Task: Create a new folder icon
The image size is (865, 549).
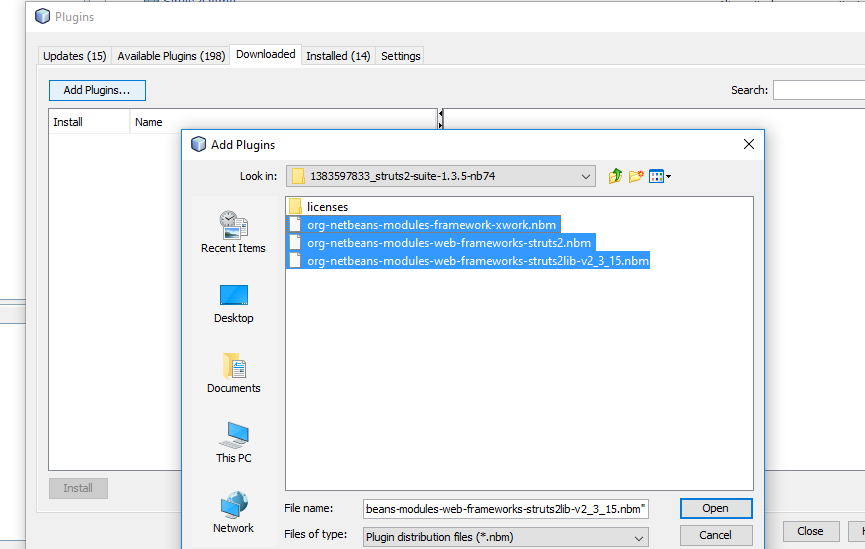Action: 636,176
